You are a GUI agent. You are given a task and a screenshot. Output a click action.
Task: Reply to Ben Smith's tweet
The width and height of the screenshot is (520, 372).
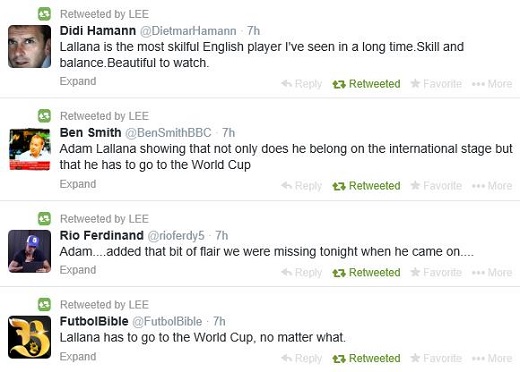pos(302,186)
